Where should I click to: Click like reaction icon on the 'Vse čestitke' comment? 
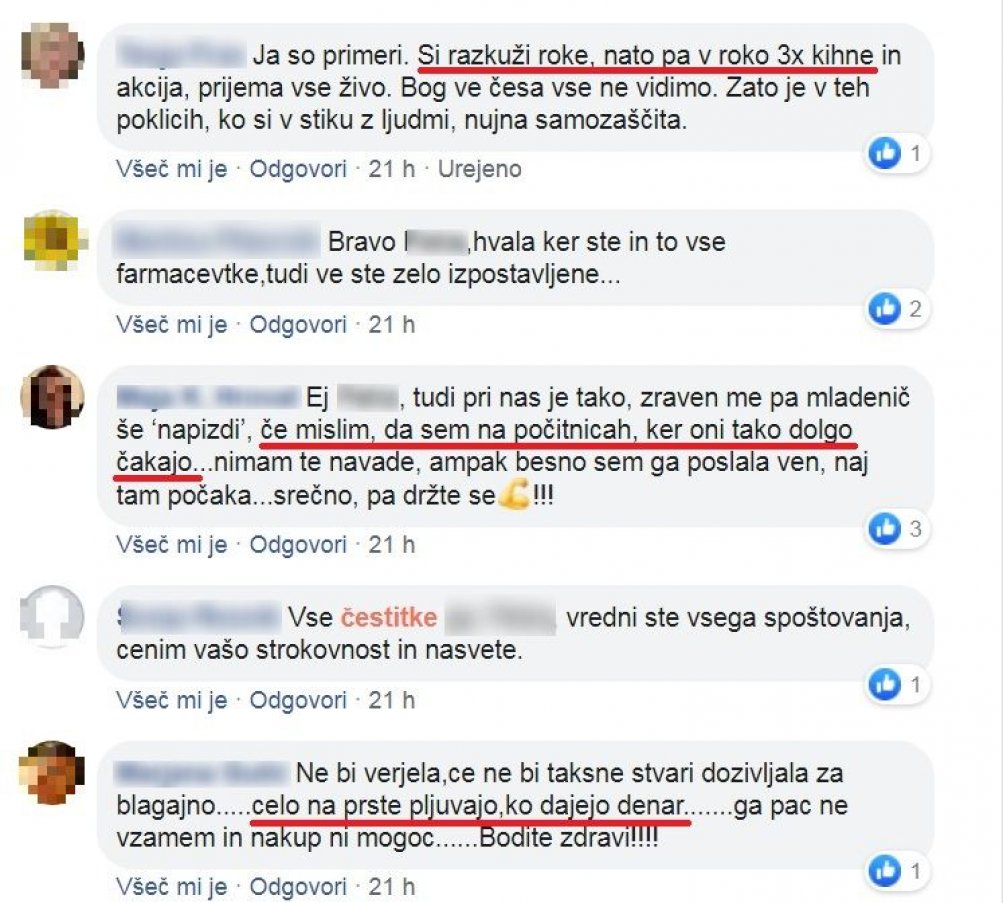[885, 684]
